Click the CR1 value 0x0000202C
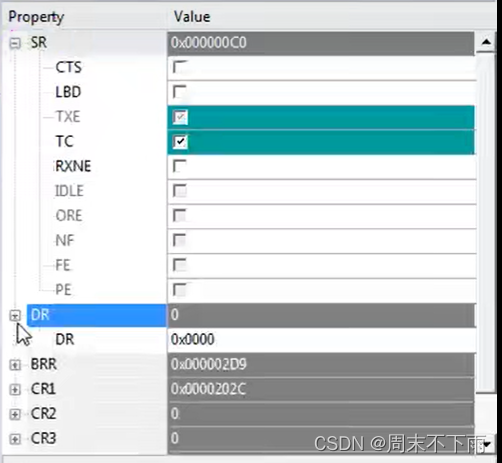 point(209,389)
